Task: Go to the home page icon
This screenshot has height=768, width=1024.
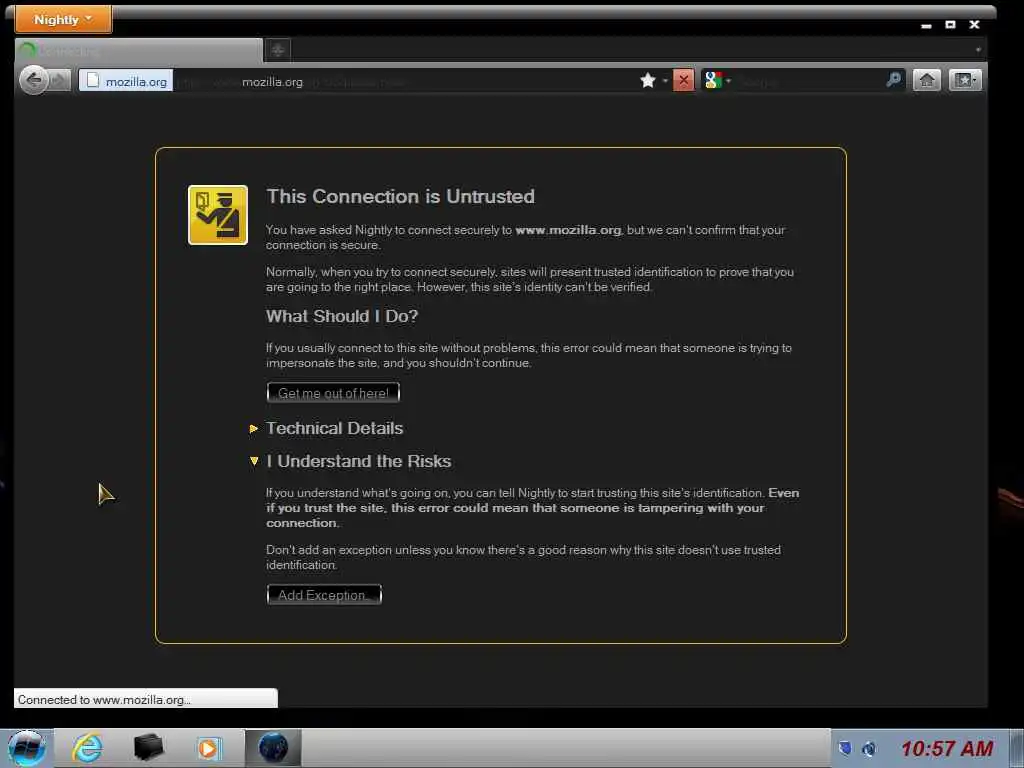Action: pos(927,80)
